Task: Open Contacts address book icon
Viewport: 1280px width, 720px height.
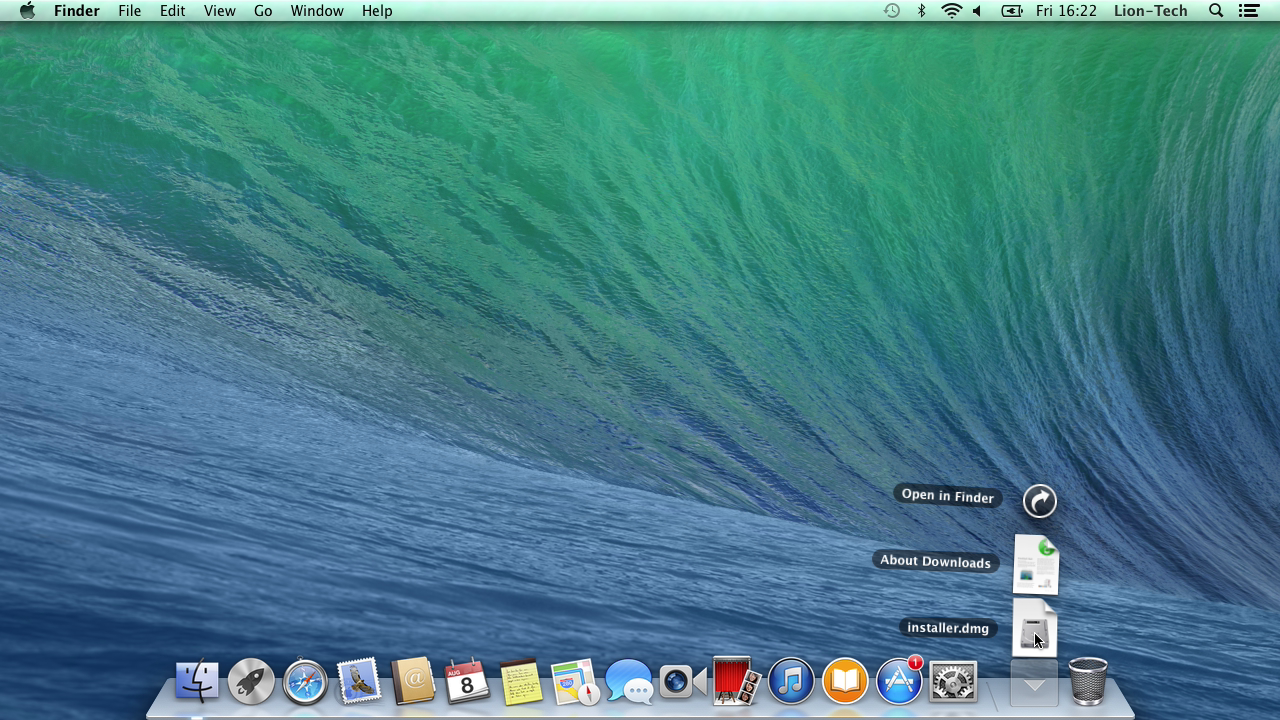Action: pyautogui.click(x=413, y=682)
